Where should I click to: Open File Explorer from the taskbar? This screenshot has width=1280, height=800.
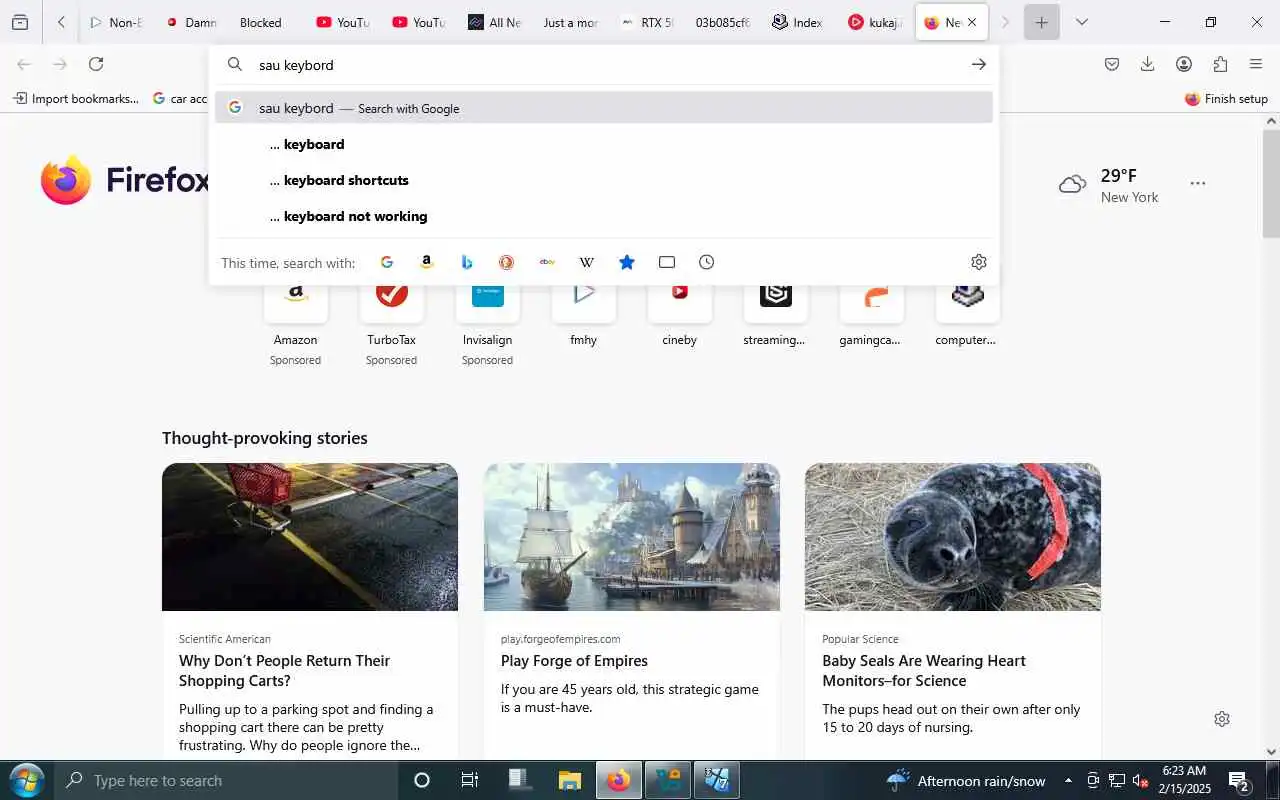point(569,781)
